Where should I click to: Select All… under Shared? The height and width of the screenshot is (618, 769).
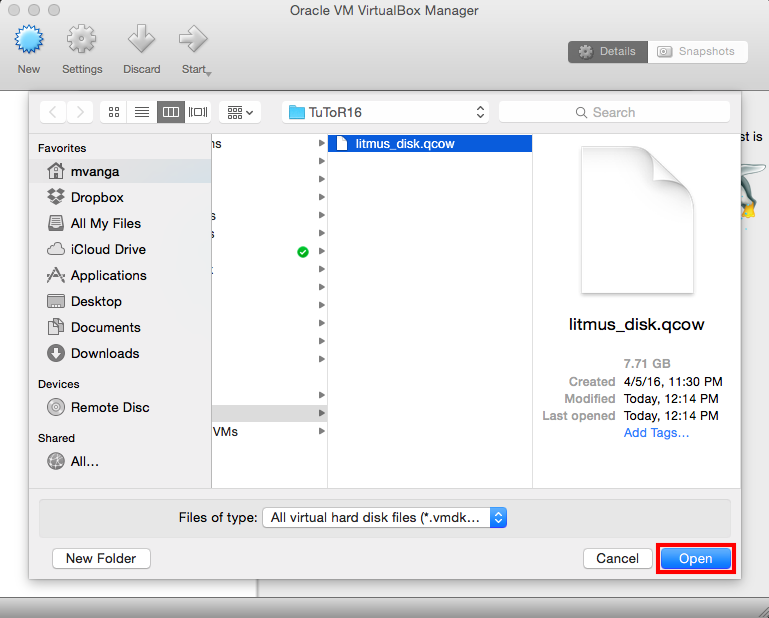tap(120, 461)
